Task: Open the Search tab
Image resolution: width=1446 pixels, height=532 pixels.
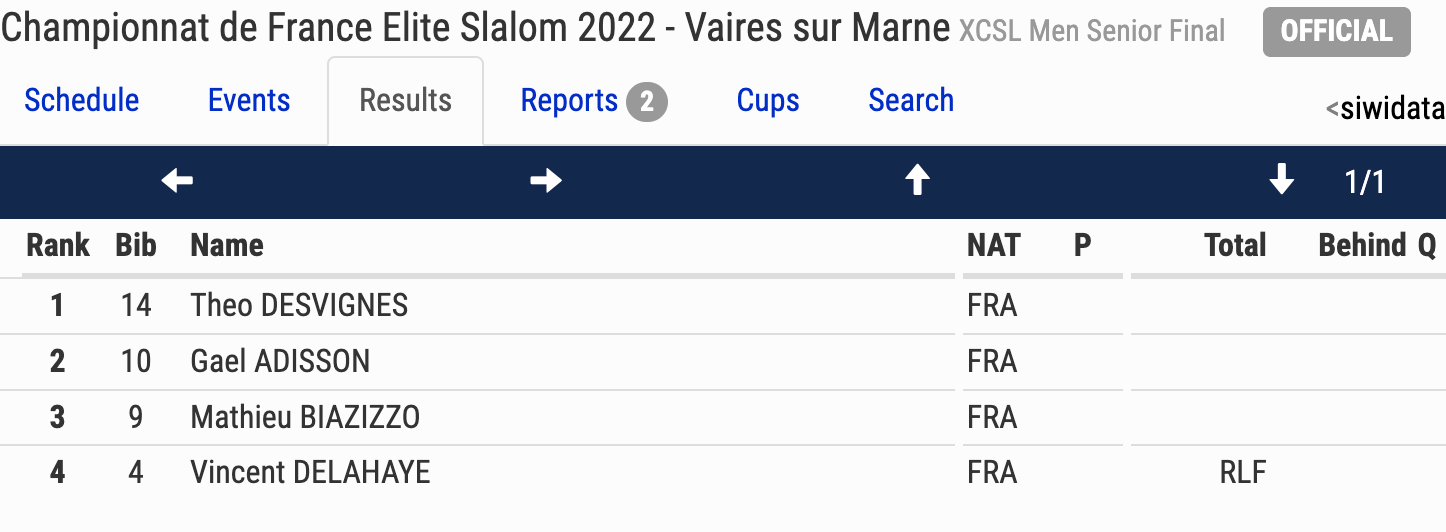Action: tap(911, 101)
